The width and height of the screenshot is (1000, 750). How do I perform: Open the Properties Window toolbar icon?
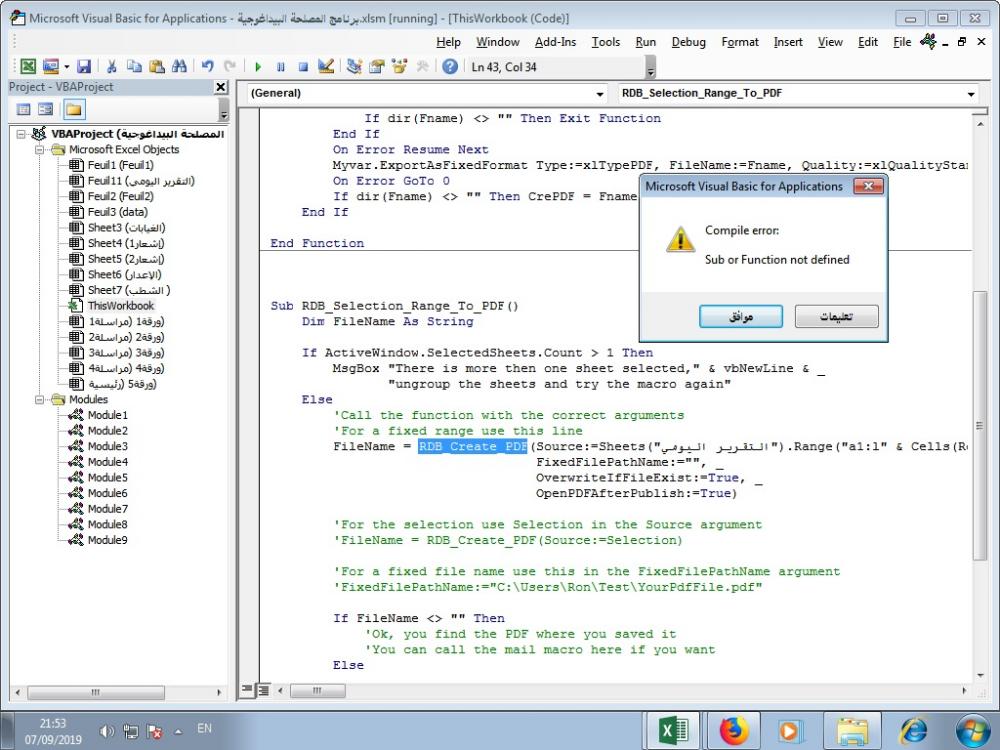pyautogui.click(x=377, y=66)
